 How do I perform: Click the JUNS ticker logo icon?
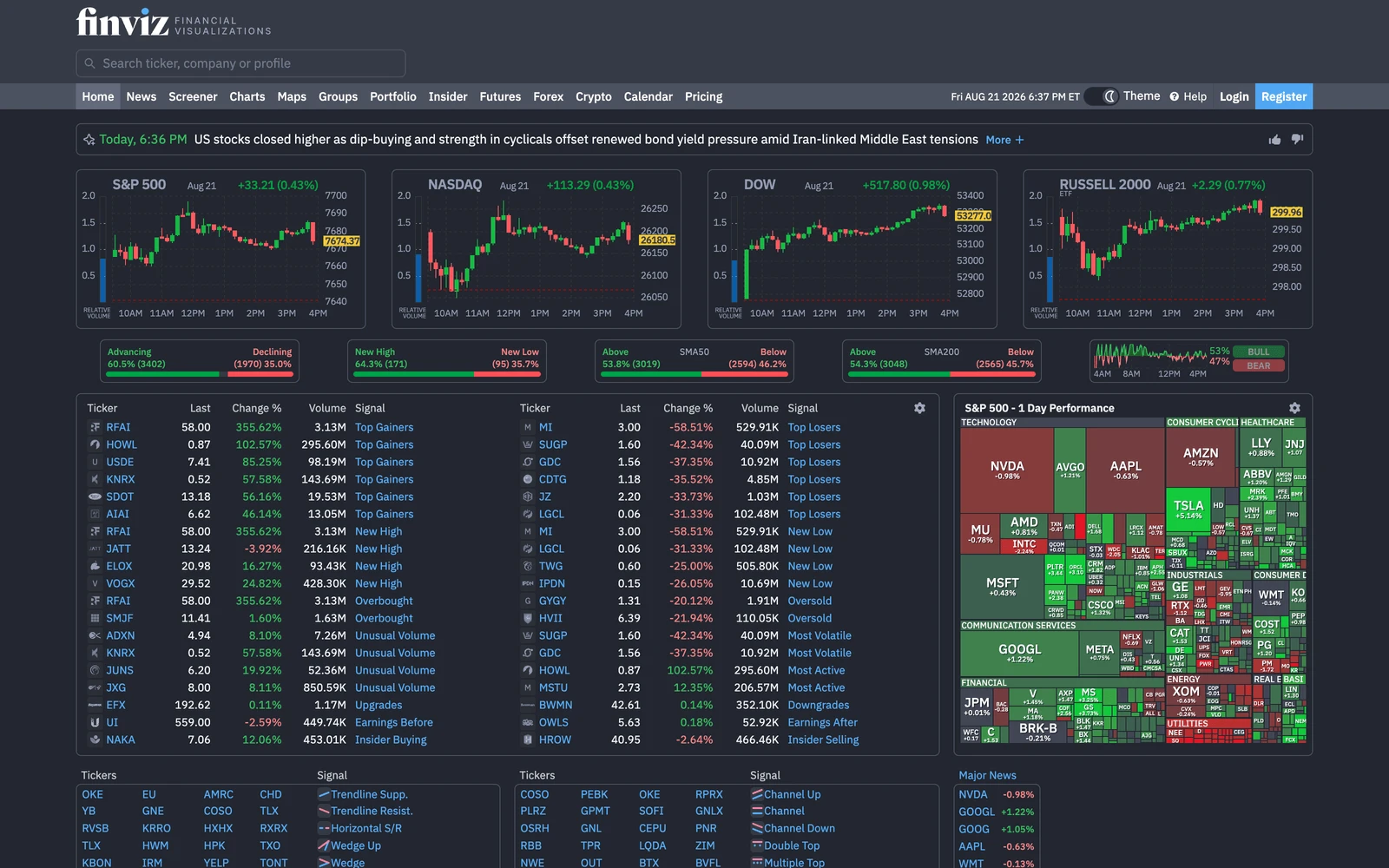click(x=95, y=670)
